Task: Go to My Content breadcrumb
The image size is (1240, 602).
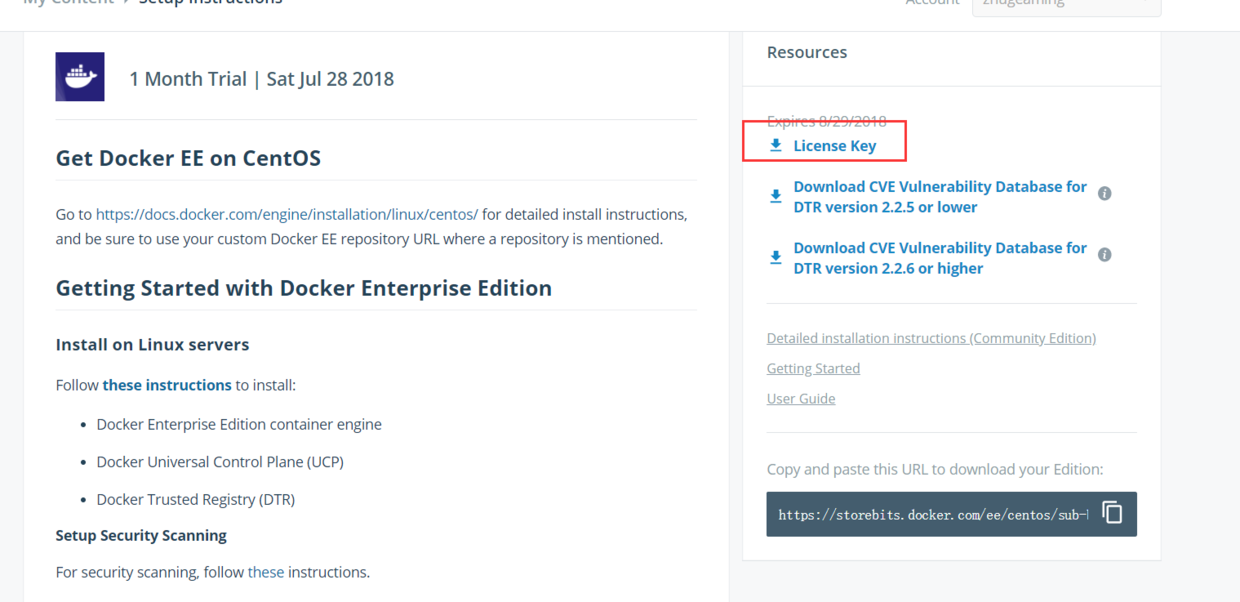Action: [x=68, y=3]
